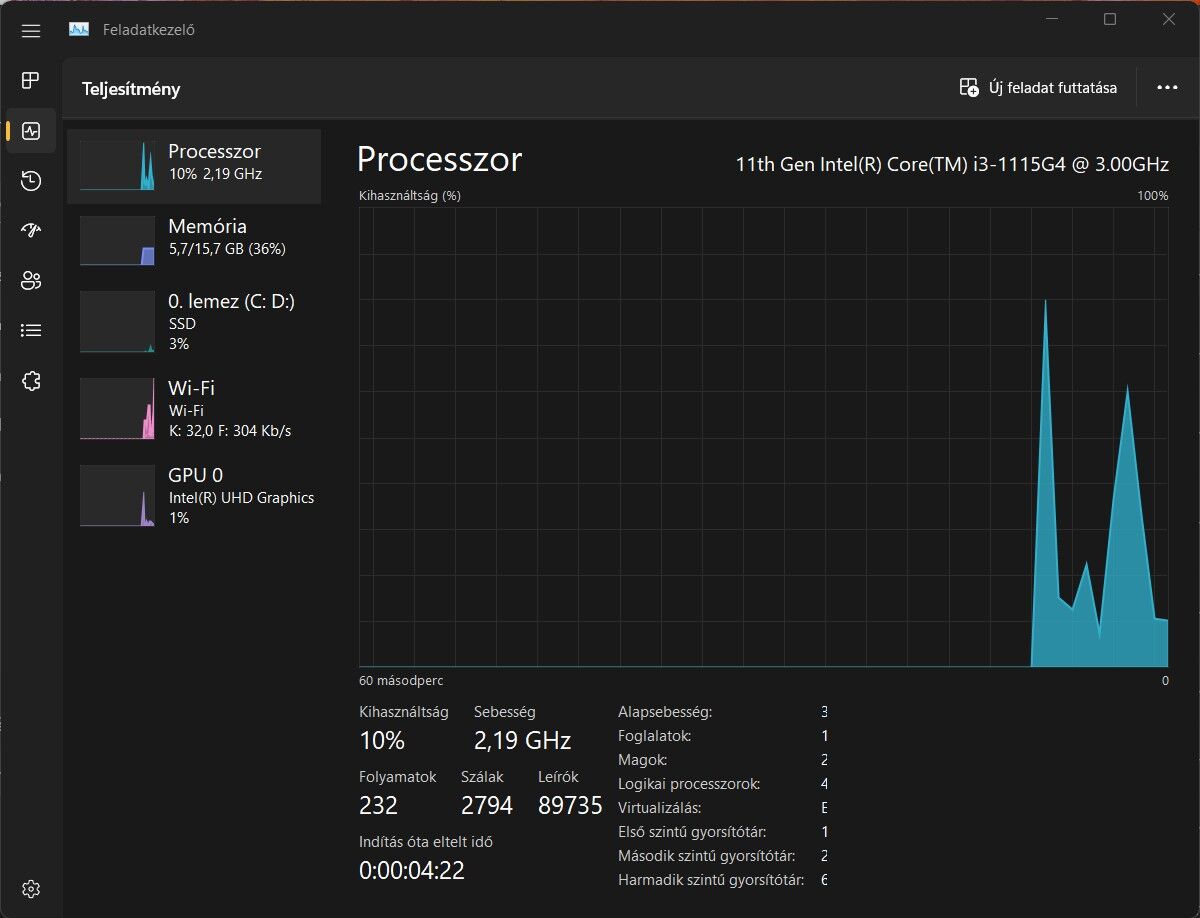This screenshot has height=918, width=1200.
Task: Select the GPU 0 resource entry
Action: (194, 495)
